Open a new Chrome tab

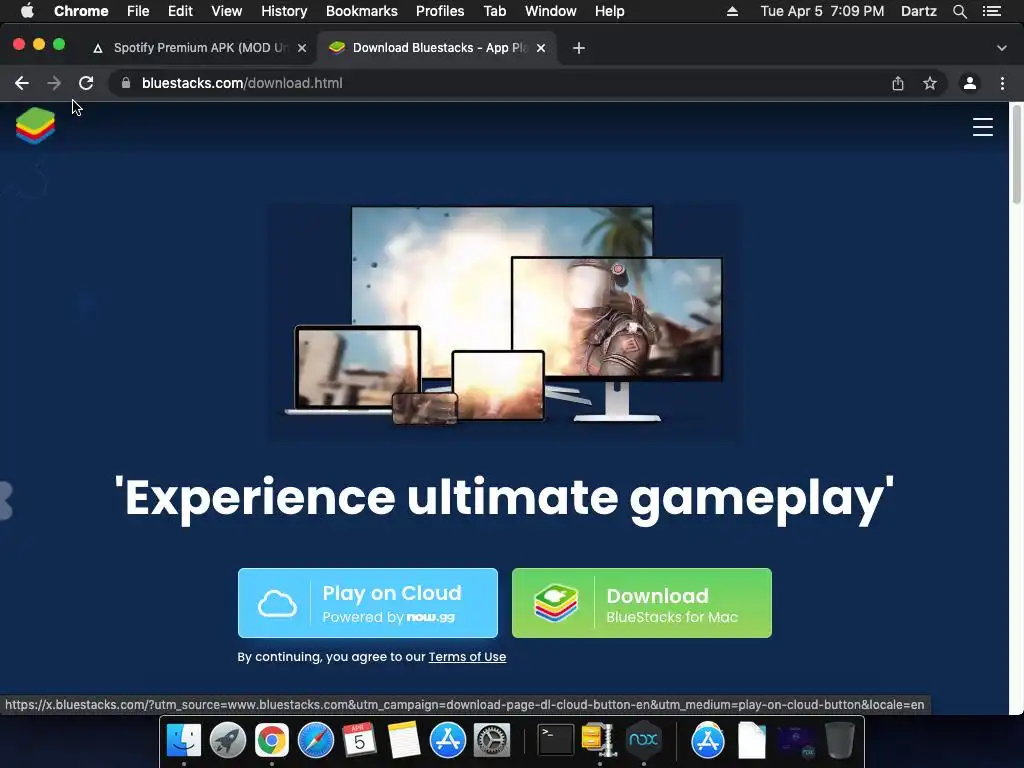point(579,48)
